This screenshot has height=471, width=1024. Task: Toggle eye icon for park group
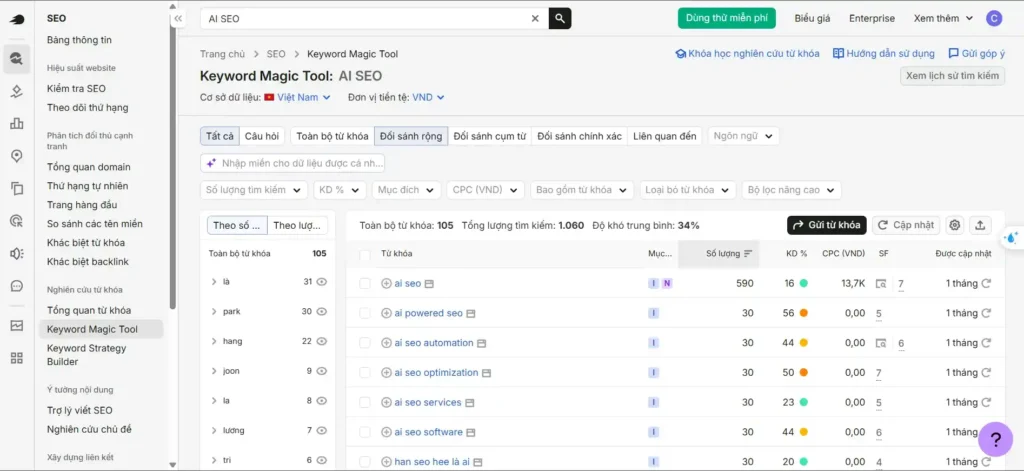pos(321,312)
